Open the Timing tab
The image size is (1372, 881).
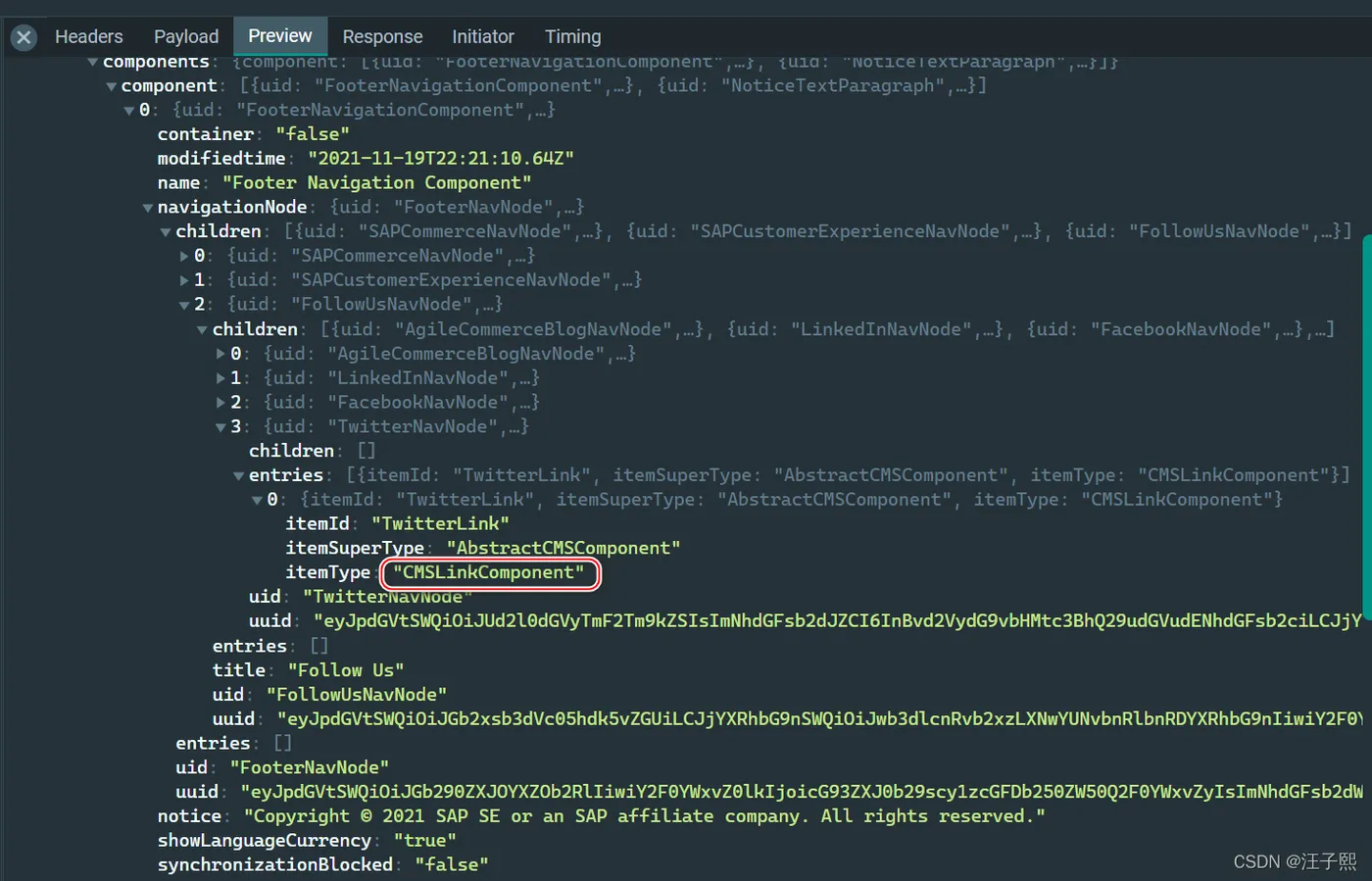573,36
